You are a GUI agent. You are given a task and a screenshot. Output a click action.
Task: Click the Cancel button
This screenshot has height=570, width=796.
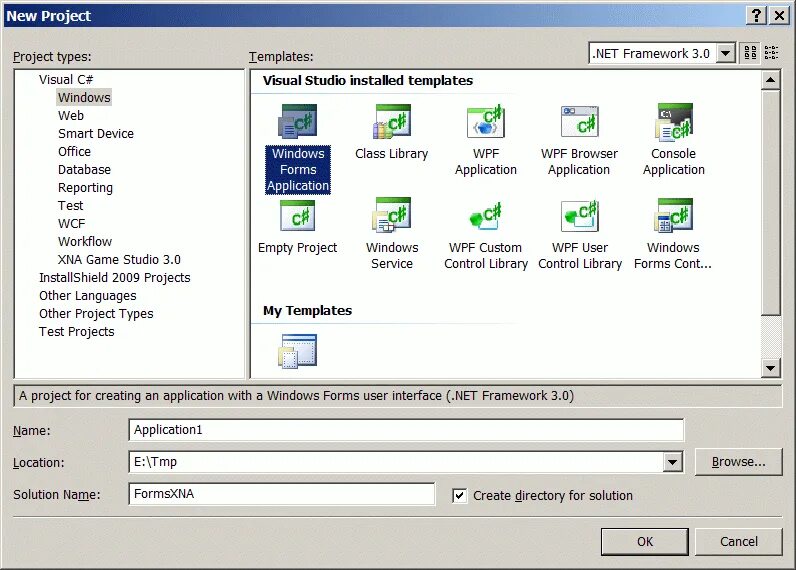tap(739, 542)
